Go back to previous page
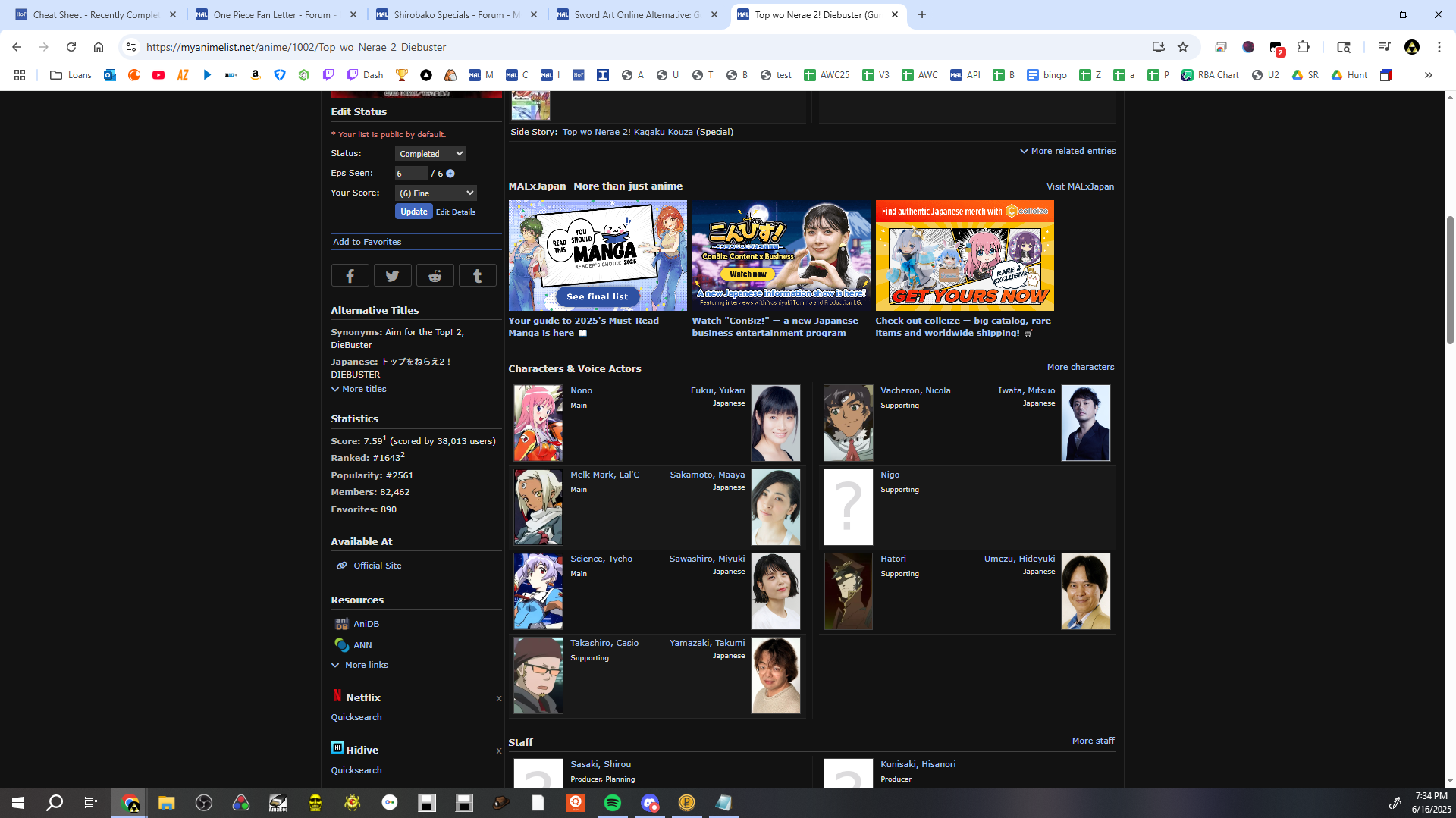Image resolution: width=1456 pixels, height=818 pixels. coord(17,47)
